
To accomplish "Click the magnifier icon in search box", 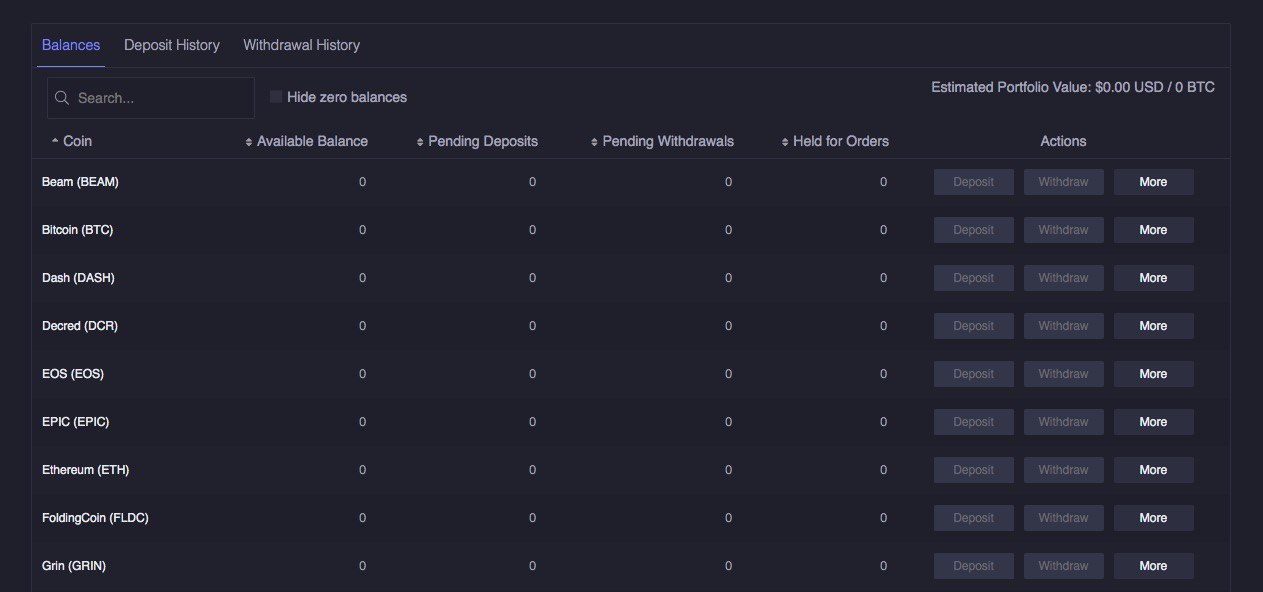I will coord(62,98).
